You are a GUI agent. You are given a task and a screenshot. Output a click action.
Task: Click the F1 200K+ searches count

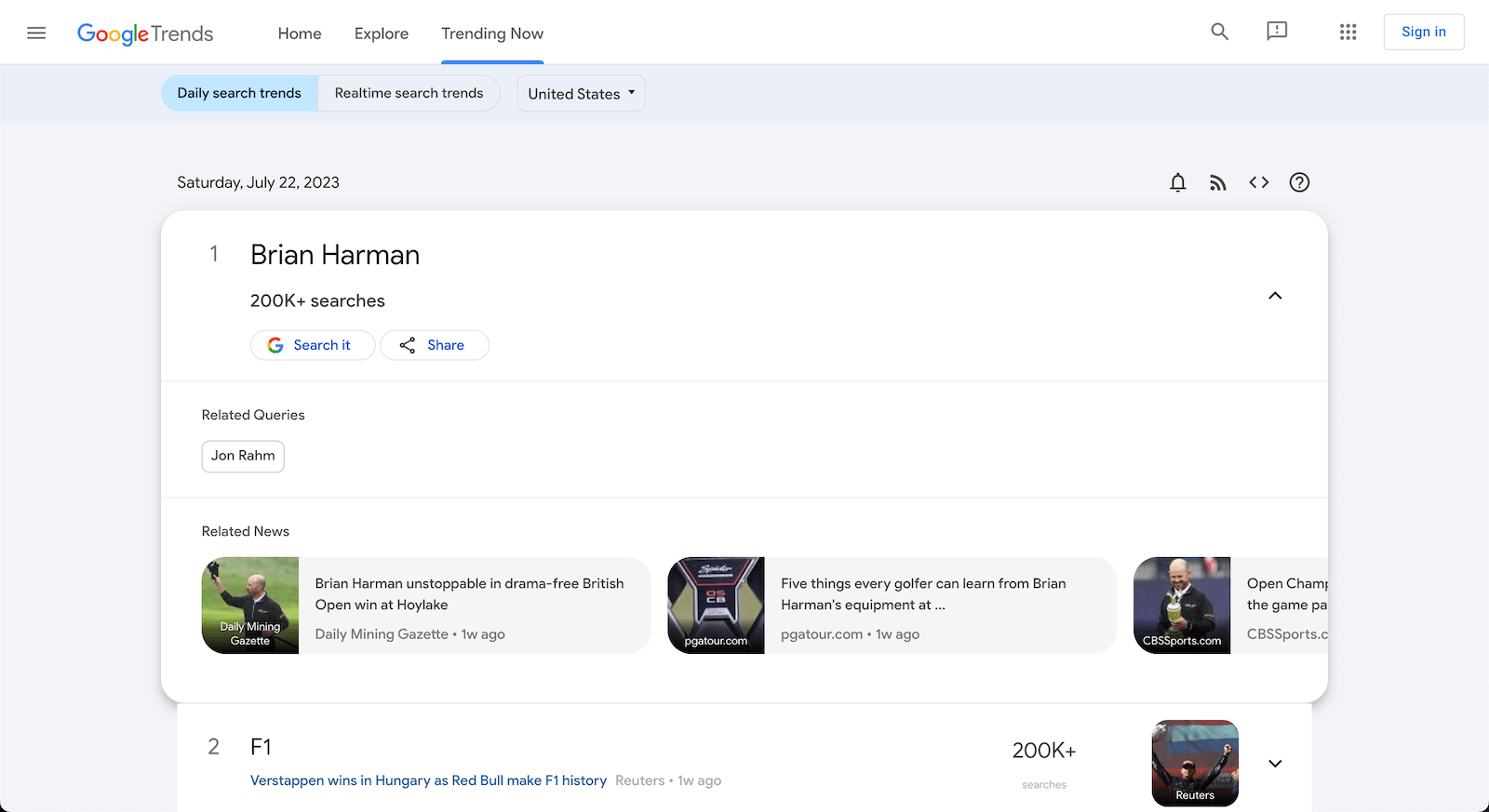coord(1044,751)
